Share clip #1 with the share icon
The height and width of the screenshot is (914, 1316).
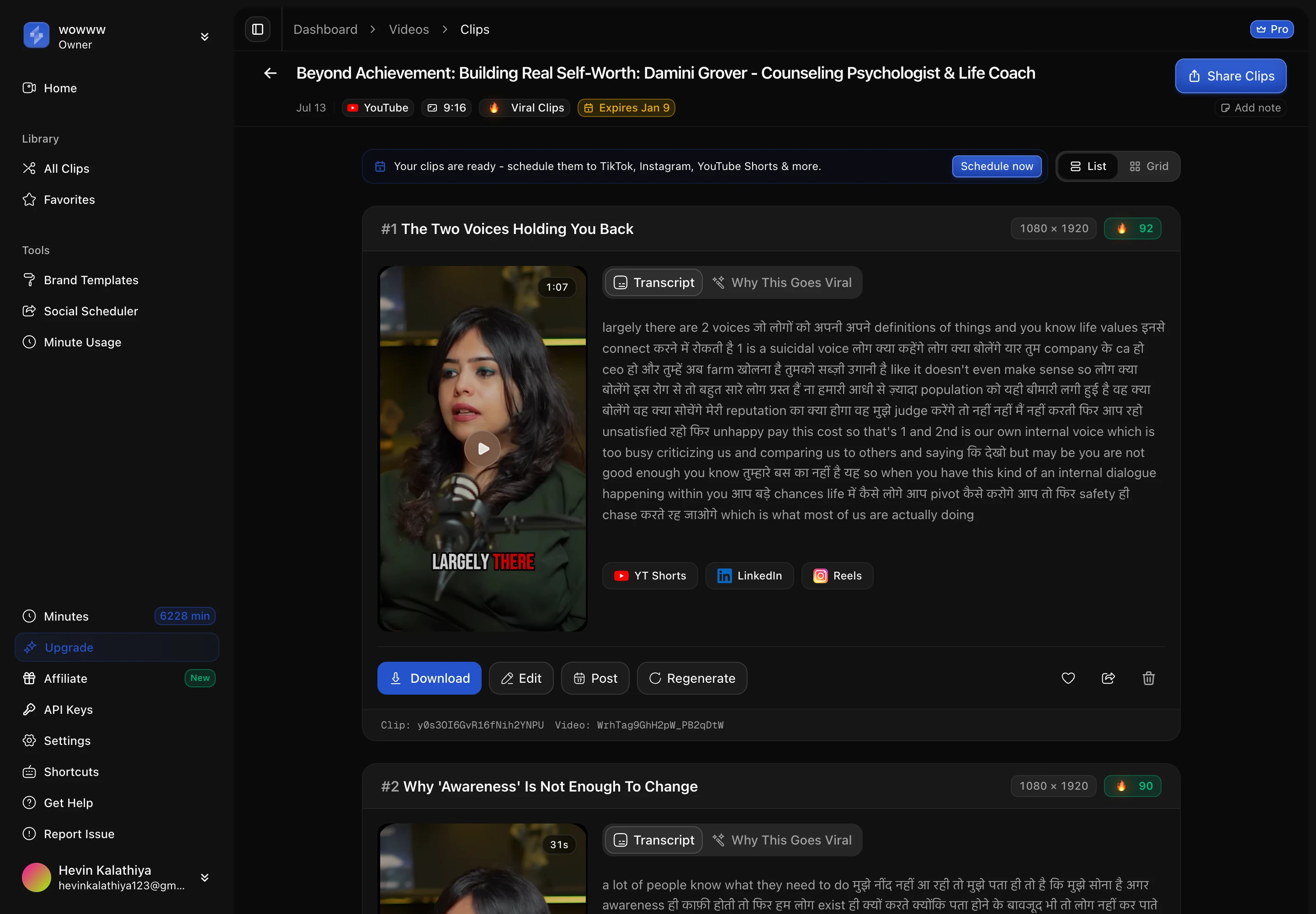(1108, 678)
